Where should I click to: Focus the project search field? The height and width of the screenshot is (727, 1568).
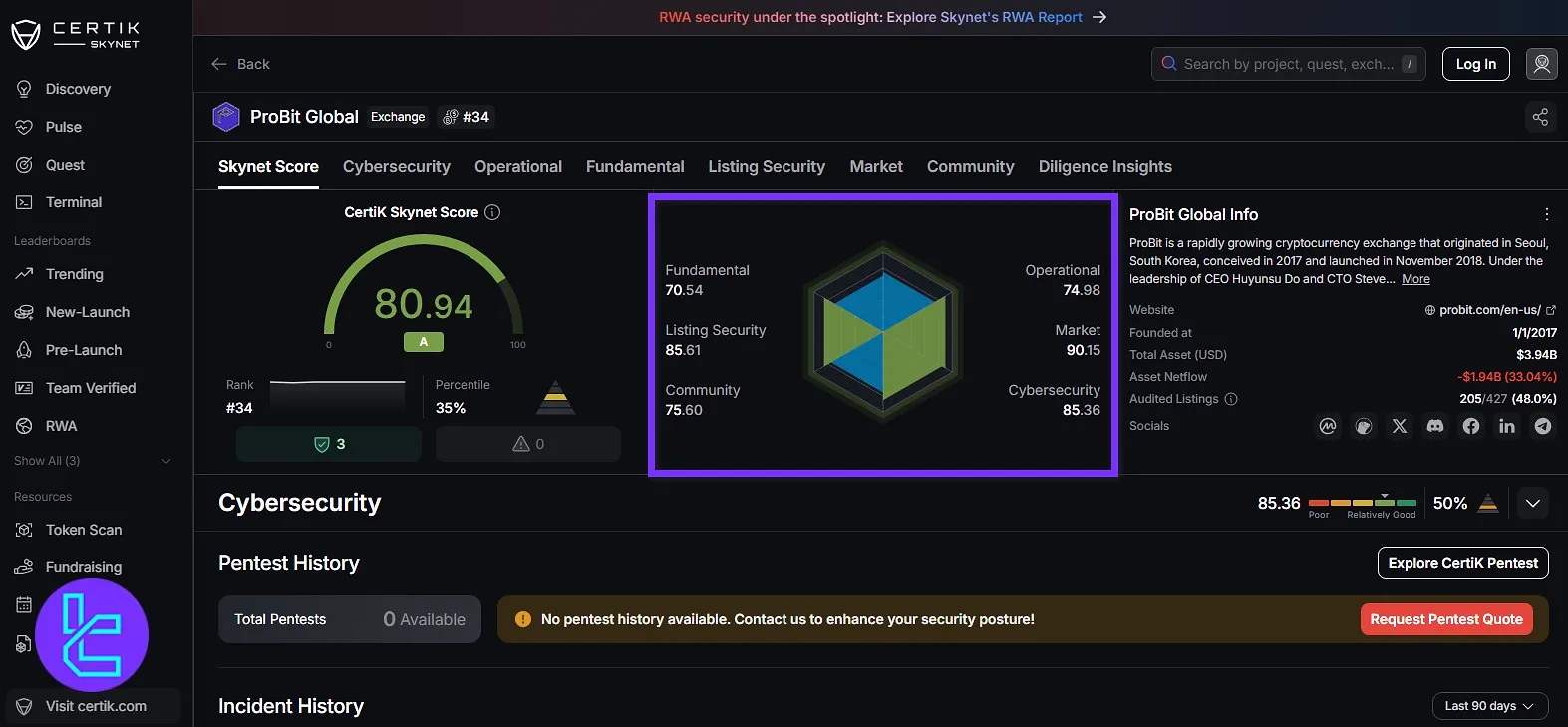point(1288,64)
